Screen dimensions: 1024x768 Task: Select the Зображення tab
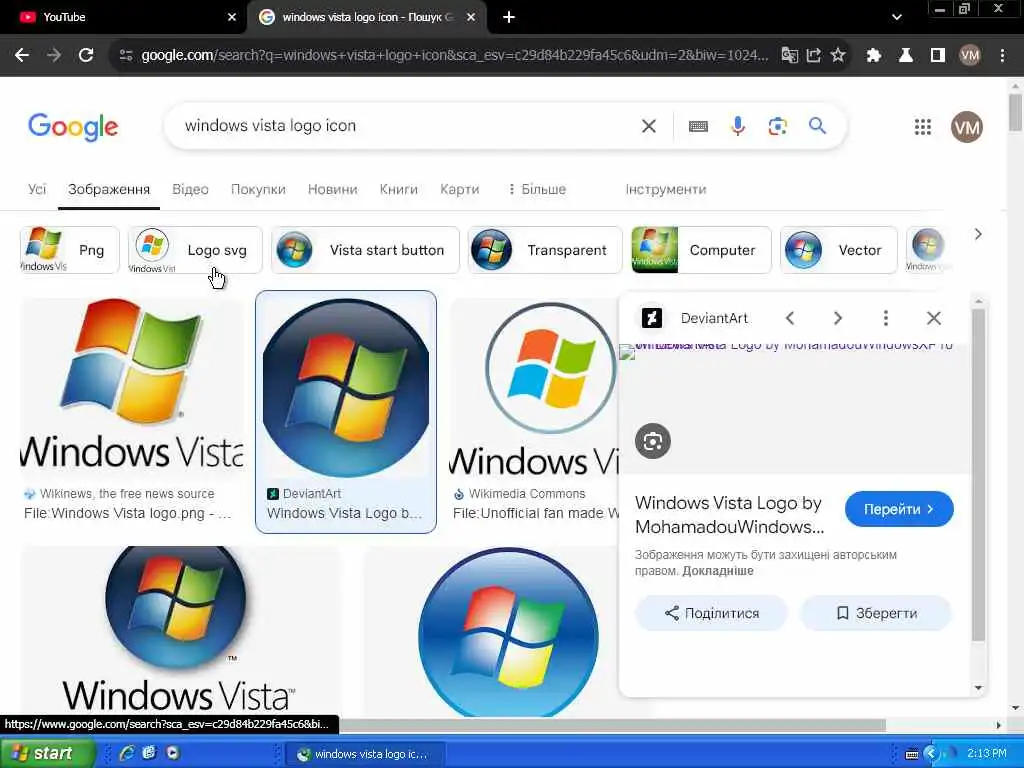pyautogui.click(x=109, y=189)
